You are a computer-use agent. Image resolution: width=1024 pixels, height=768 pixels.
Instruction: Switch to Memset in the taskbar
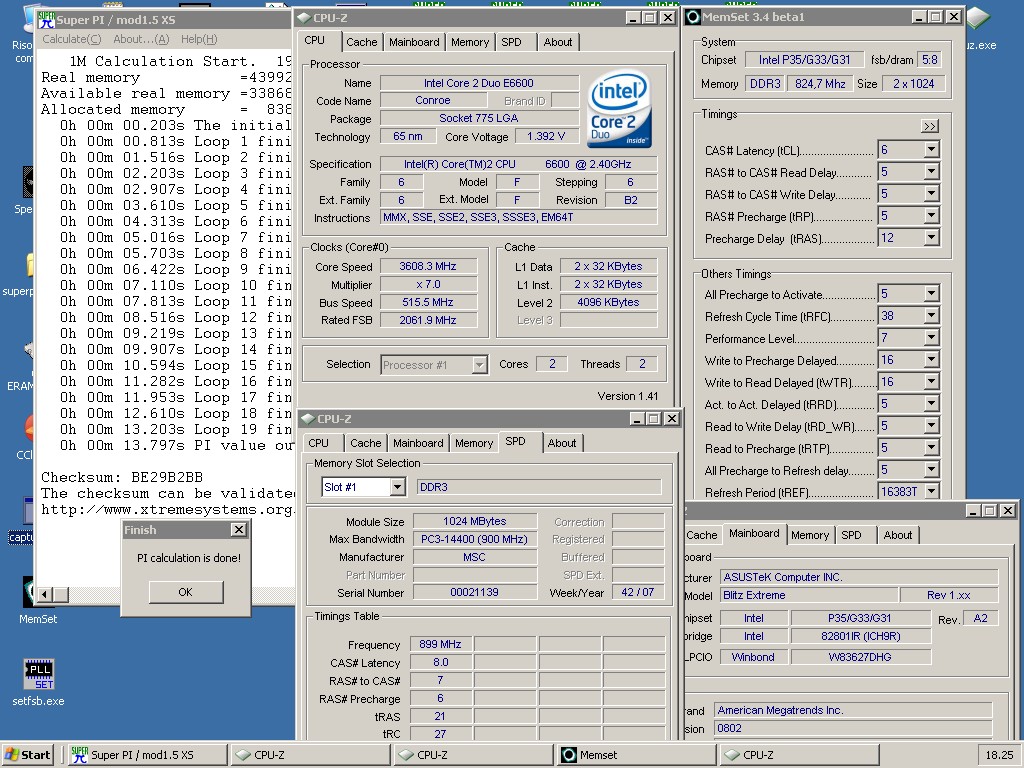(x=636, y=755)
